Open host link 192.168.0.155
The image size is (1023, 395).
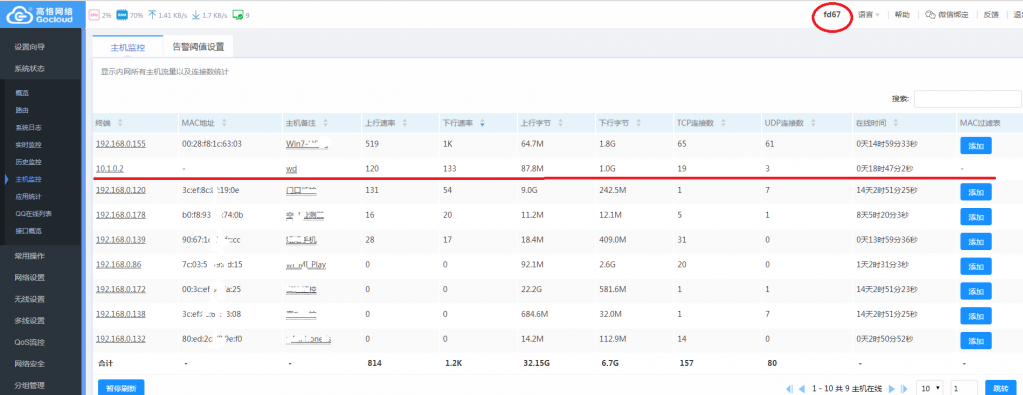pos(121,144)
